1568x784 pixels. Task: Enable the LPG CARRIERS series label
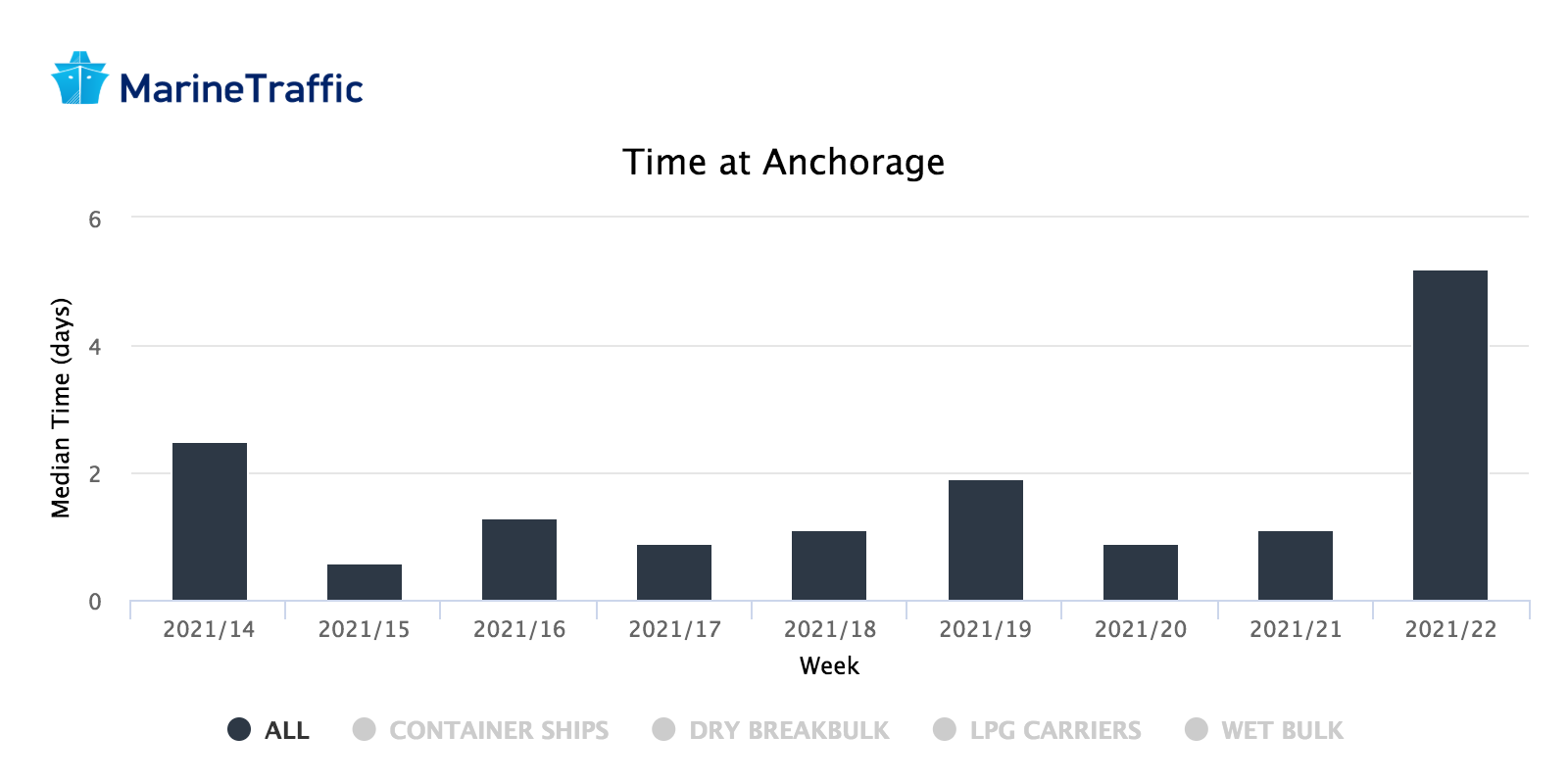click(1055, 730)
